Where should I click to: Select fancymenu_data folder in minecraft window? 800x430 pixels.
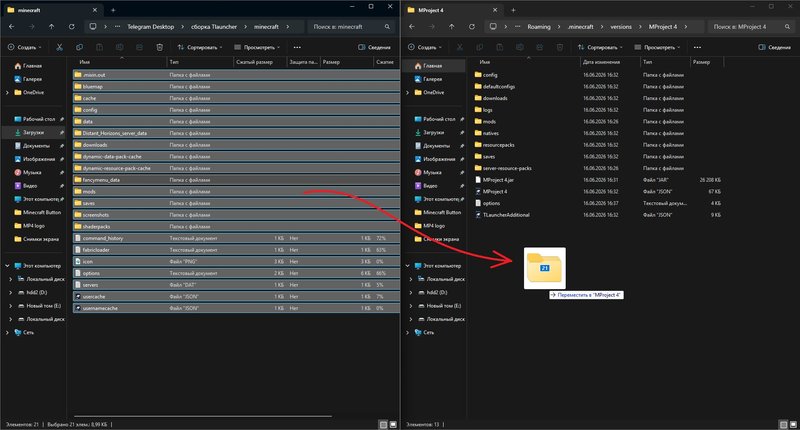236,180
